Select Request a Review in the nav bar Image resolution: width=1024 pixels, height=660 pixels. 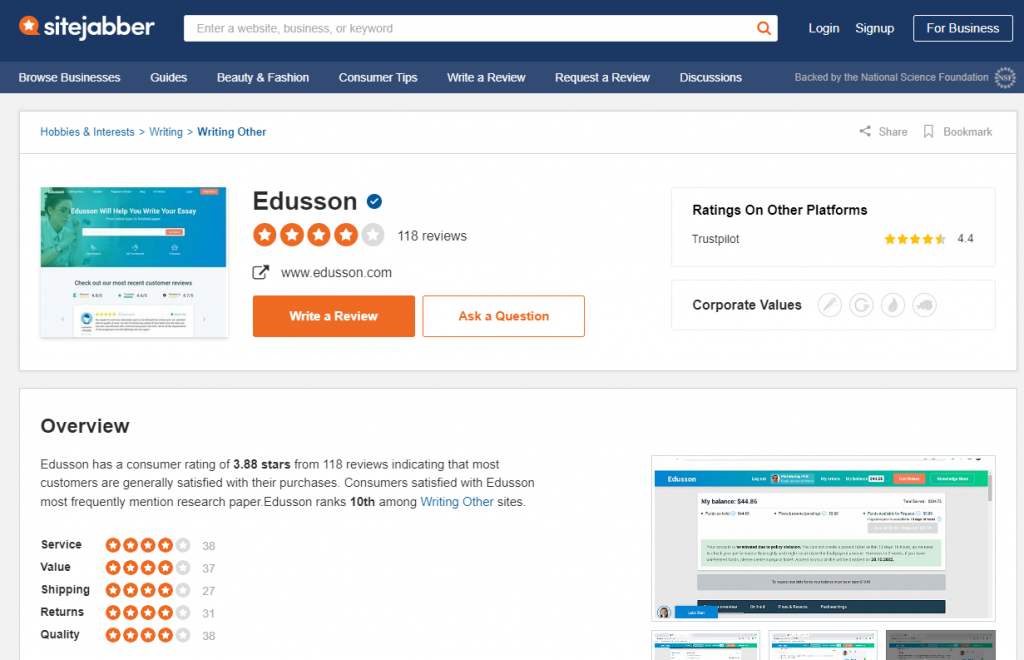pyautogui.click(x=602, y=77)
